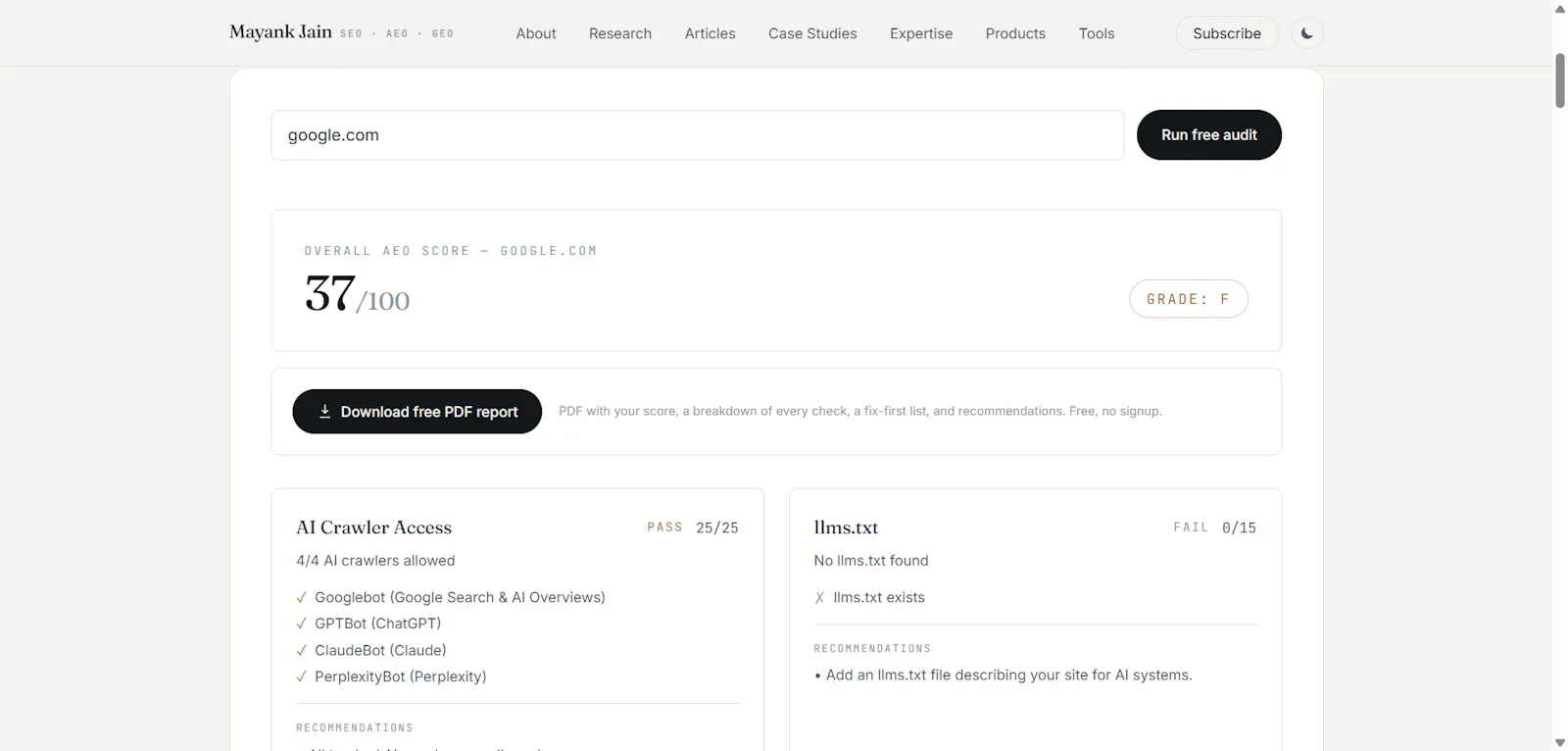Focus the google.com URL input field

[x=698, y=135]
